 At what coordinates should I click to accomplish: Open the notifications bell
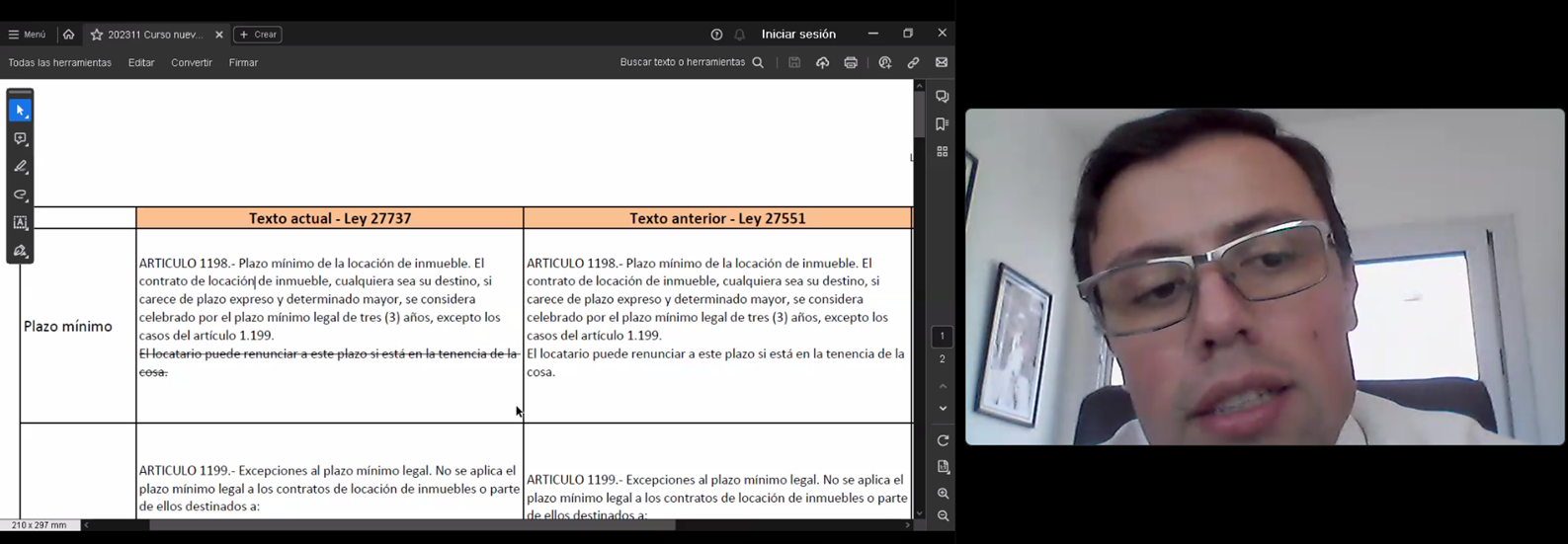tap(740, 35)
